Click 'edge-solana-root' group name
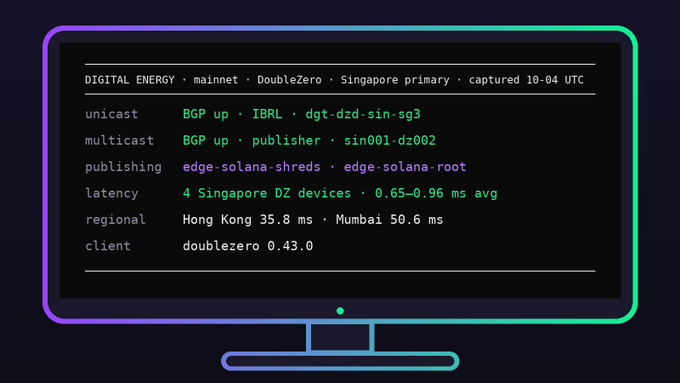Screen dimensions: 680x383 coord(405,167)
